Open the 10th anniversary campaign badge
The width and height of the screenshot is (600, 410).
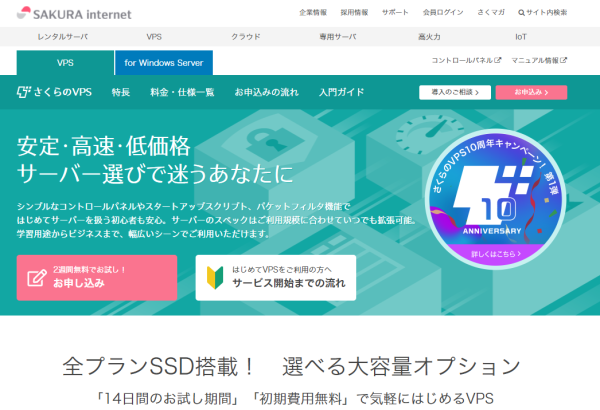click(496, 199)
